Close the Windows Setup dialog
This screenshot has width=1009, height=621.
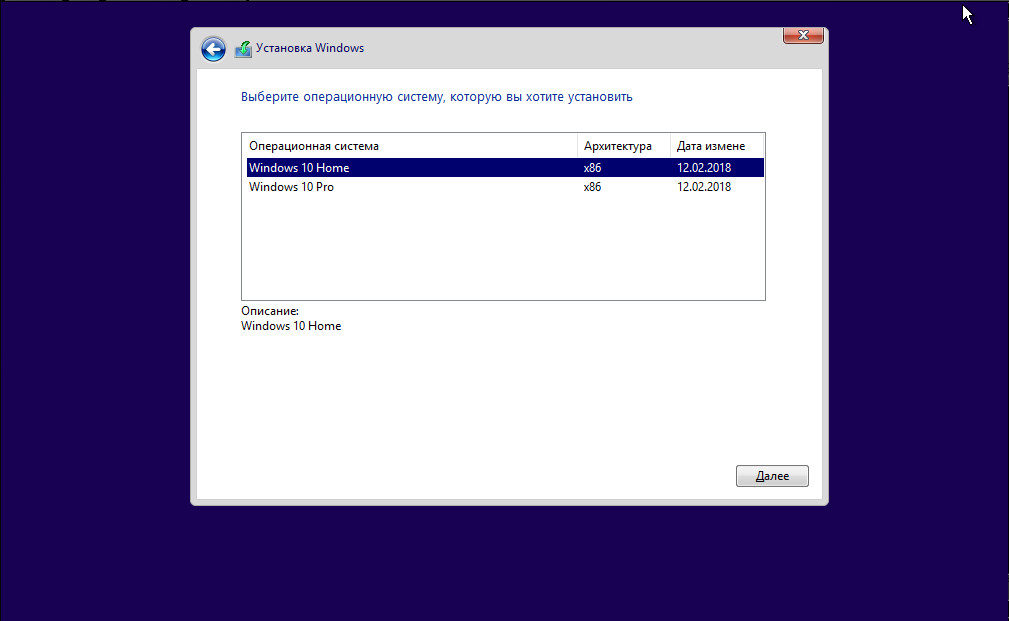(x=803, y=35)
